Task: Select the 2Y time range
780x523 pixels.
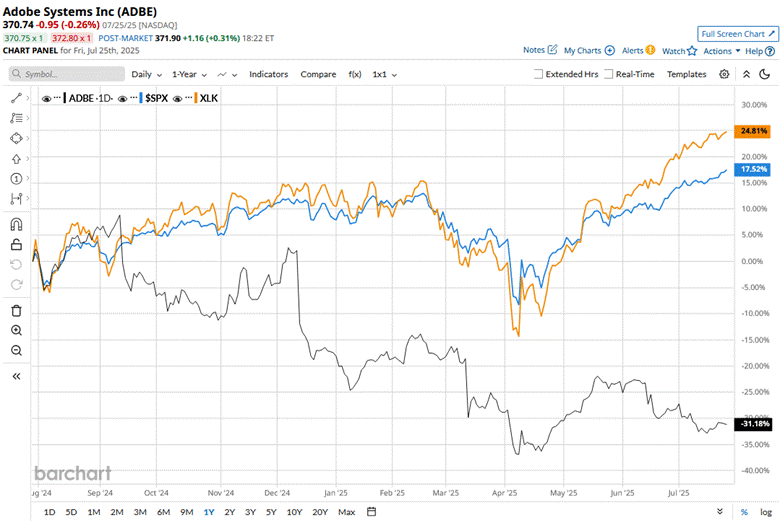Action: point(229,512)
